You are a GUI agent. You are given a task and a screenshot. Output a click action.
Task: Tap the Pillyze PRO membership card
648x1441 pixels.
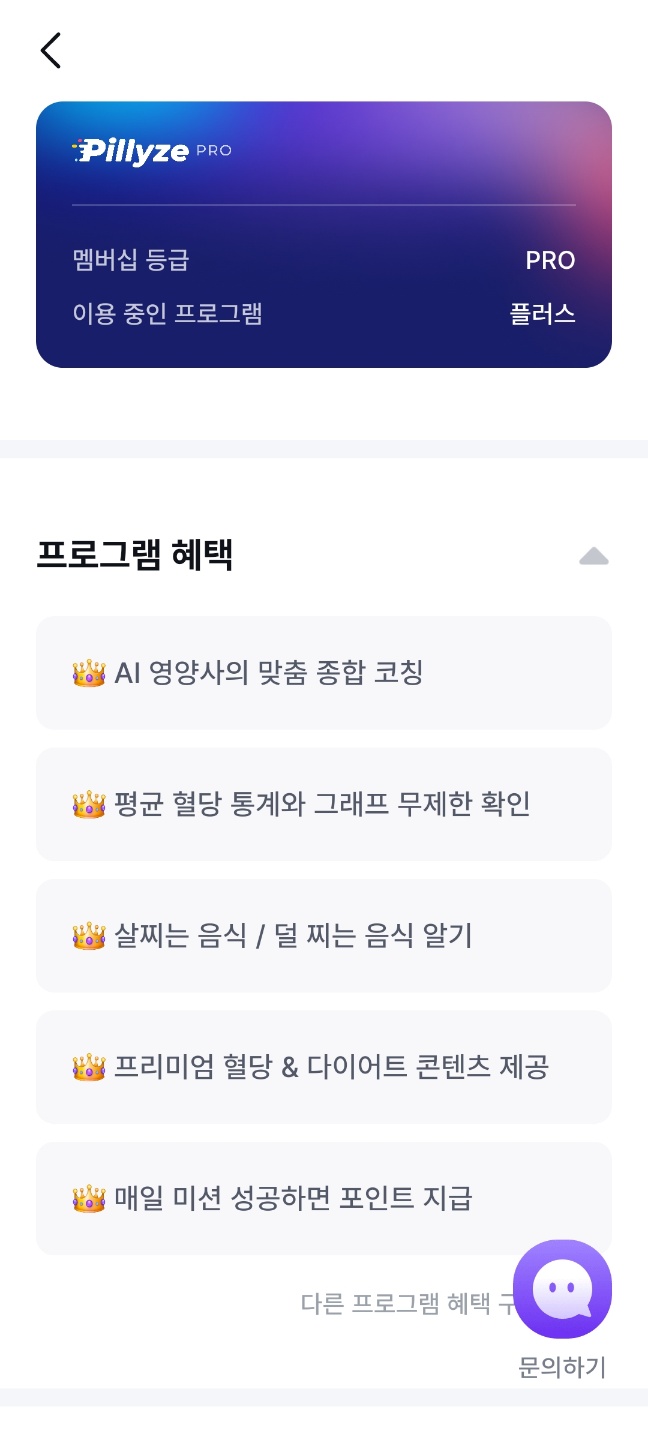(x=324, y=235)
